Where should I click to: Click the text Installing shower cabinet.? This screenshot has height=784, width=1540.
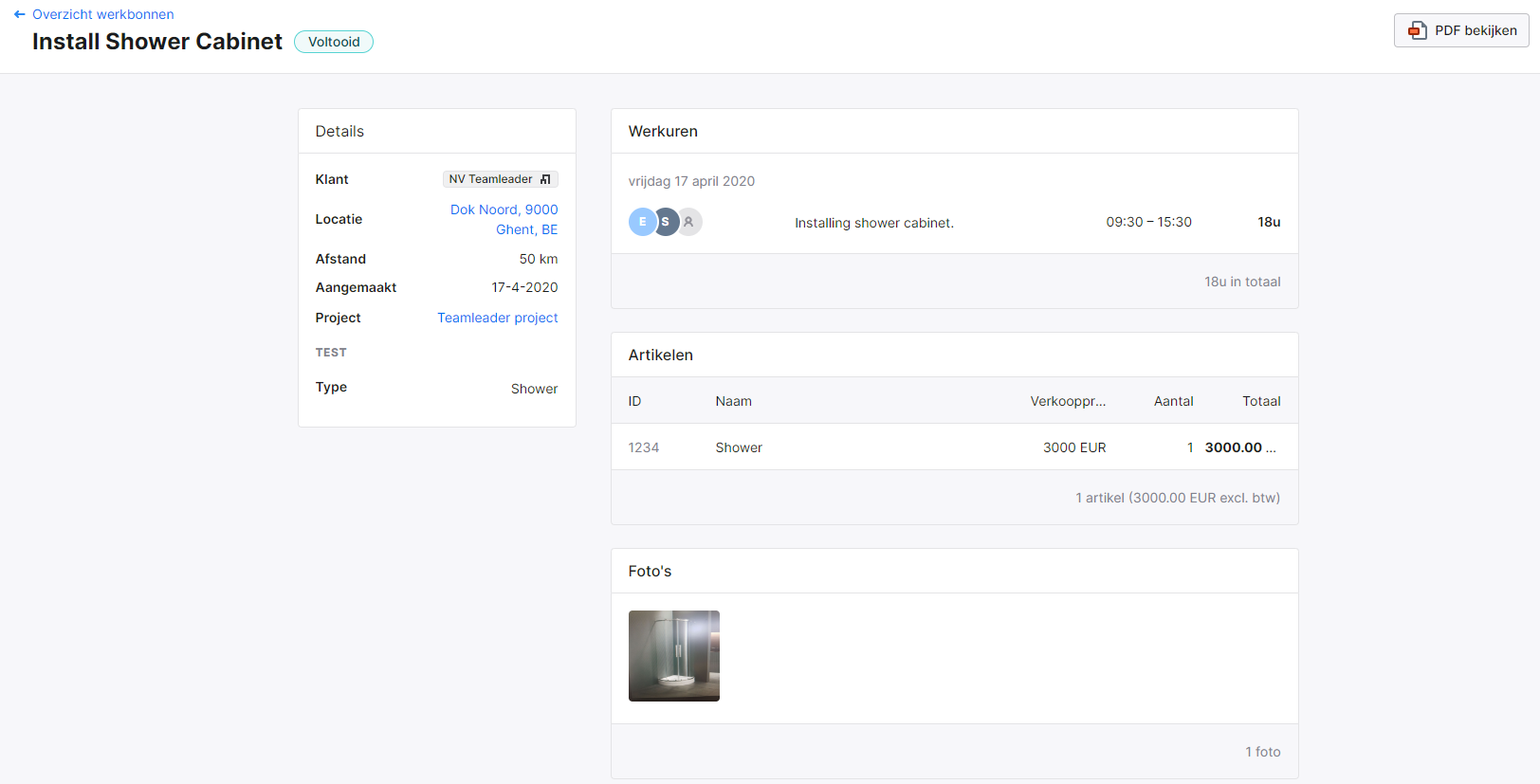click(x=874, y=223)
